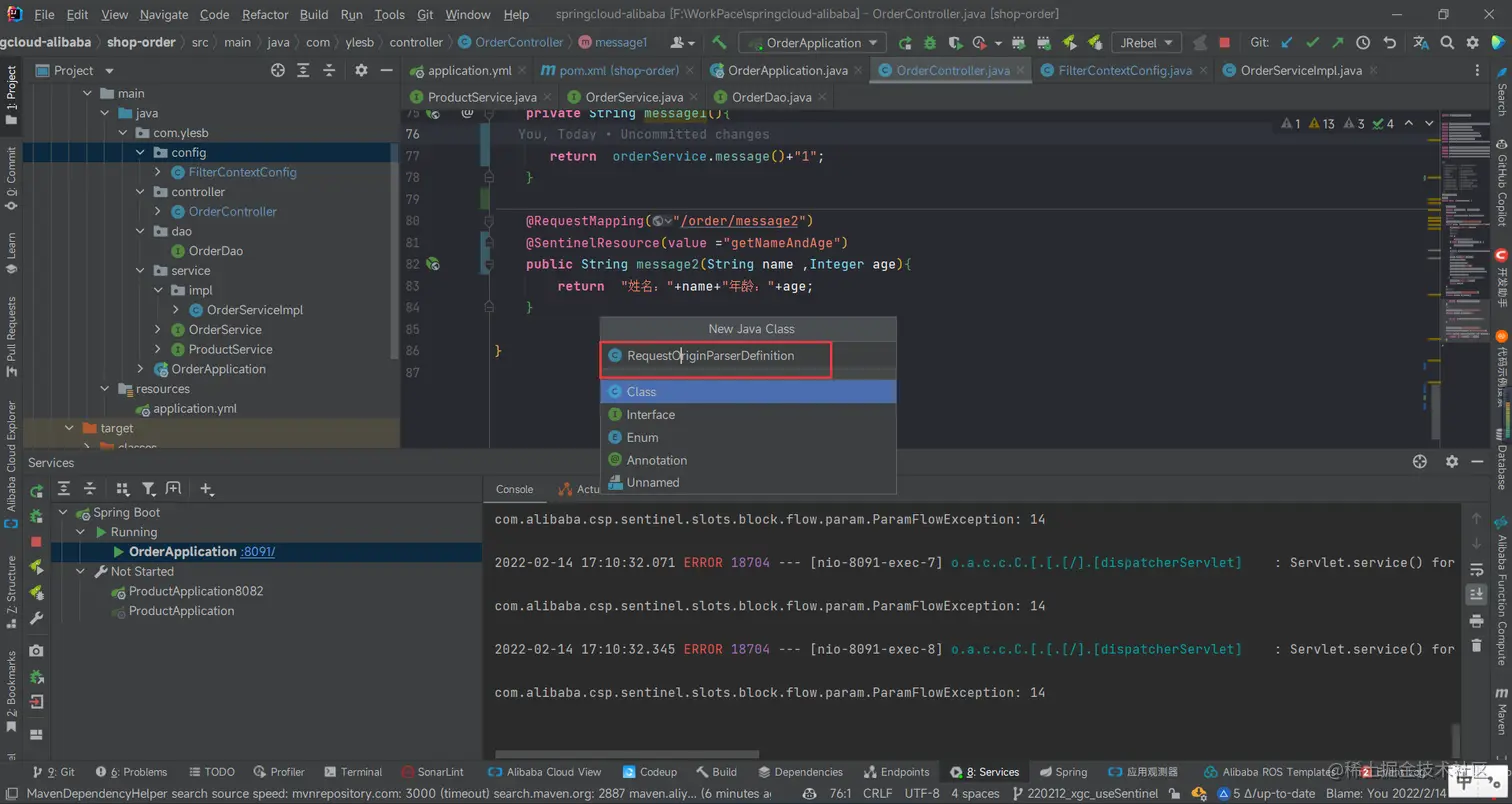Select OrderServiceImpl in Project tree
The height and width of the screenshot is (804, 1512).
[255, 310]
